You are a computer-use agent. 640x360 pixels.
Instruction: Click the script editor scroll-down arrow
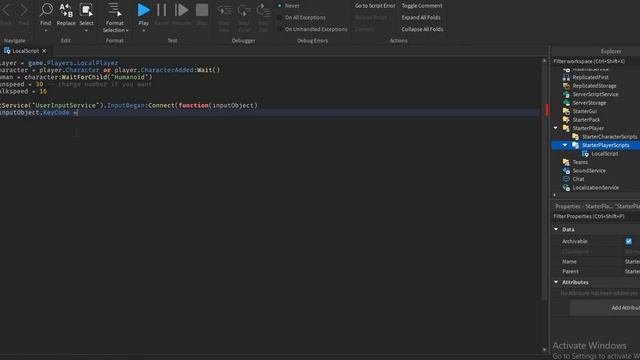coord(544,350)
